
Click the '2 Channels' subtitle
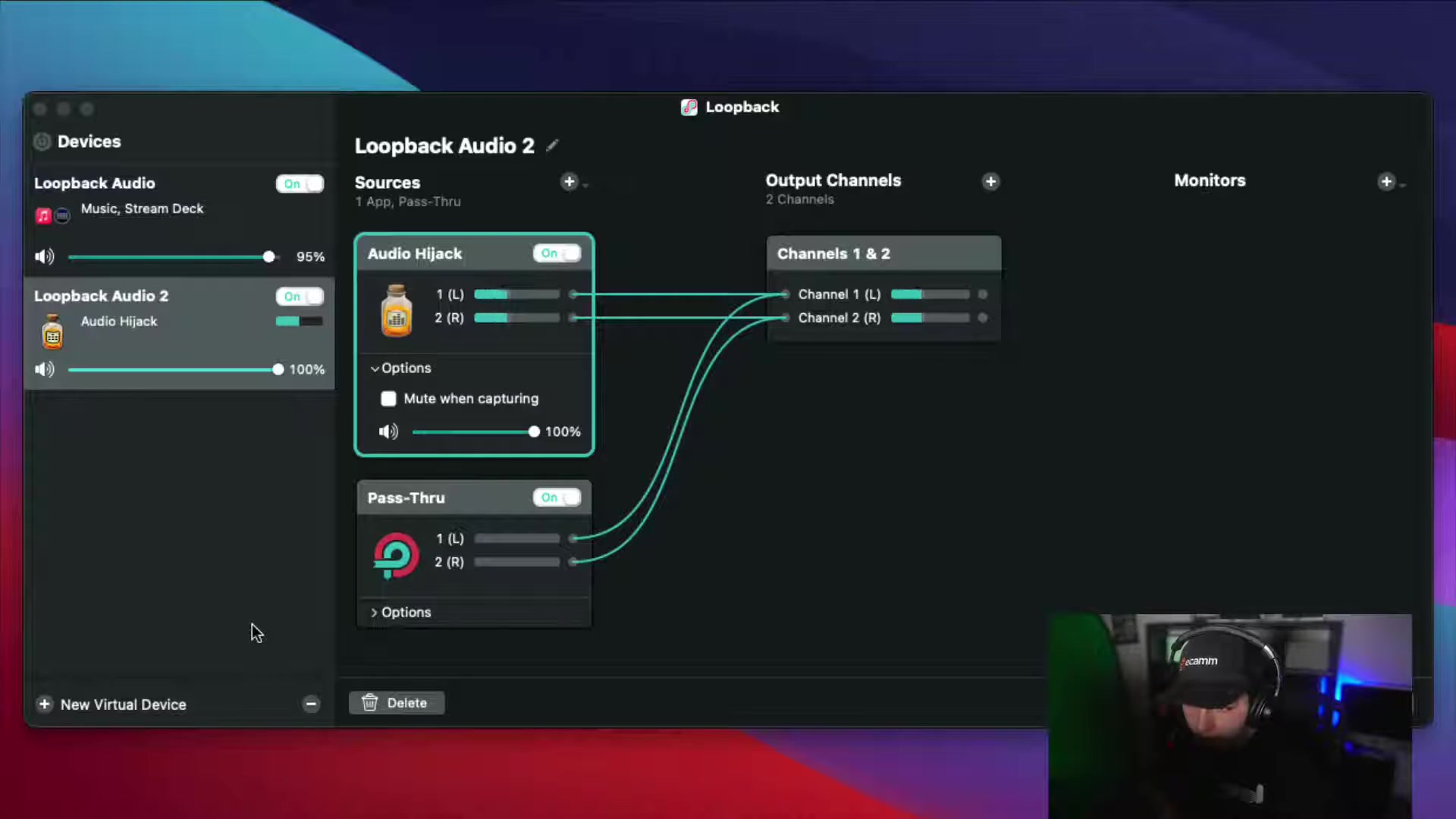click(x=799, y=199)
